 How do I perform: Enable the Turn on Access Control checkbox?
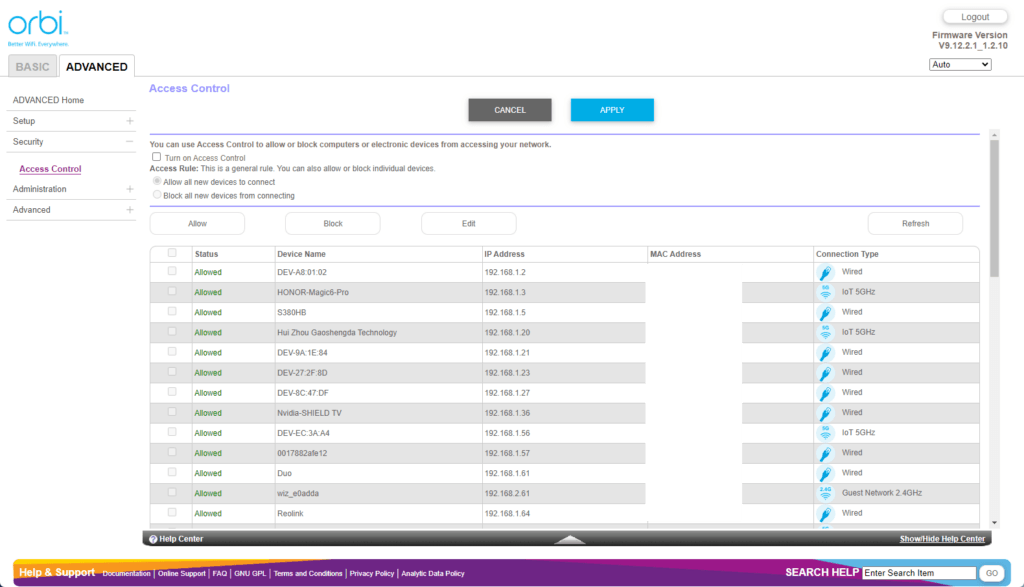point(156,157)
